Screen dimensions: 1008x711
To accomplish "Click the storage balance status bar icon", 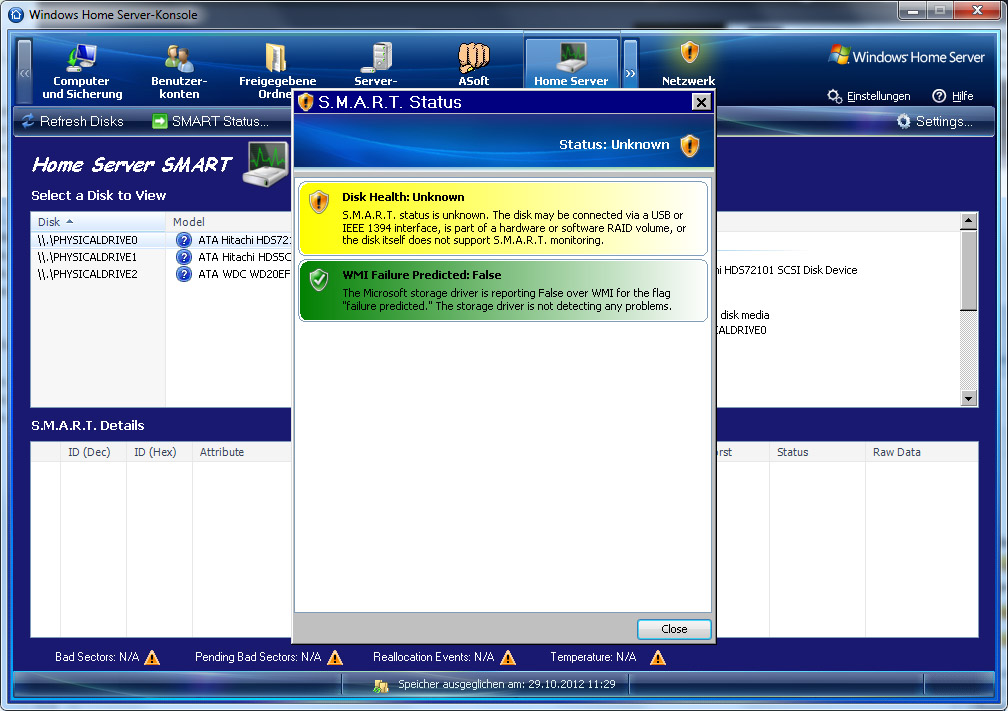I will [381, 685].
